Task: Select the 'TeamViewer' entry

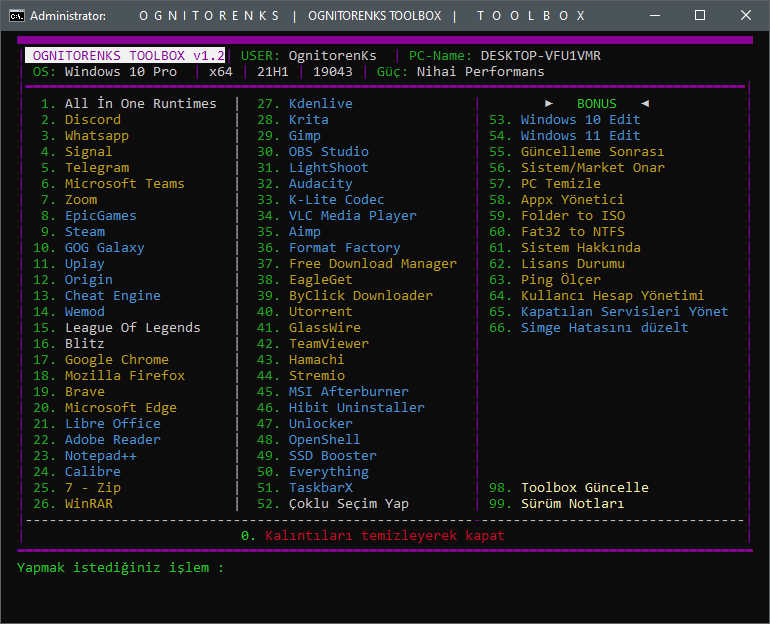Action: coord(329,344)
